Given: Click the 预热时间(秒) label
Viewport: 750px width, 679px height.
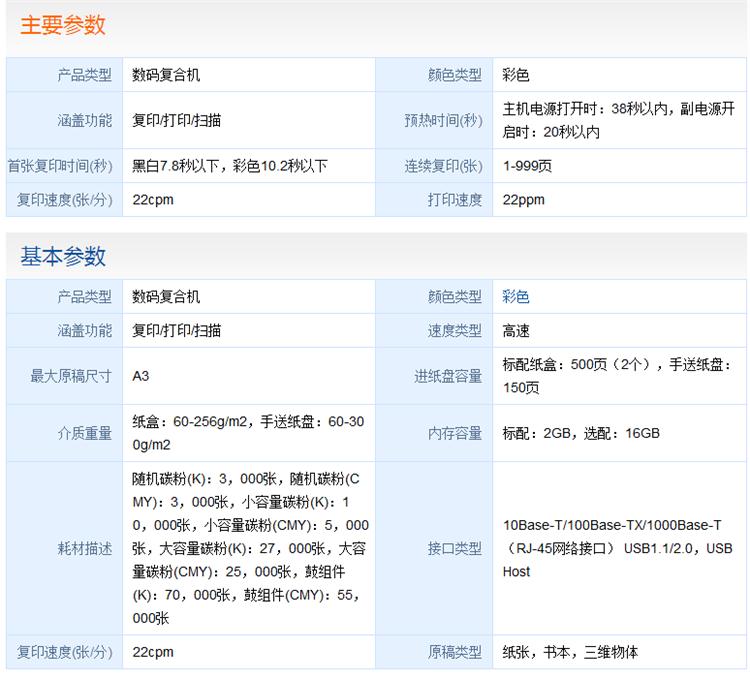Looking at the screenshot, I should [443, 120].
